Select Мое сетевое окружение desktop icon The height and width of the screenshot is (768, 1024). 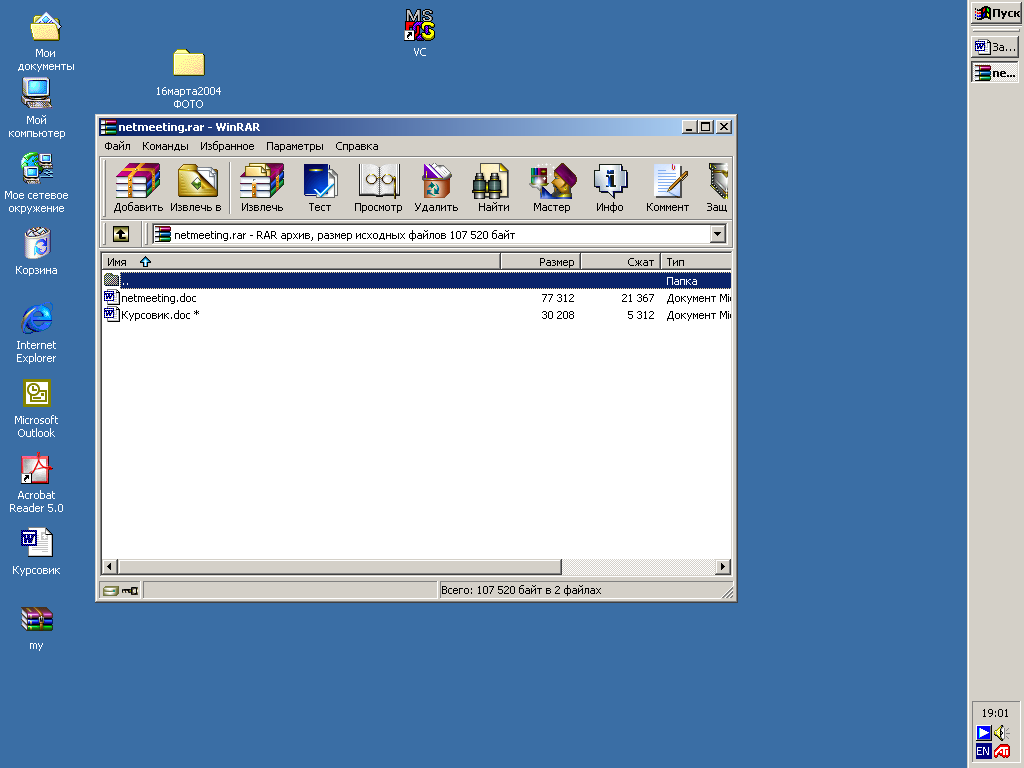tap(37, 184)
